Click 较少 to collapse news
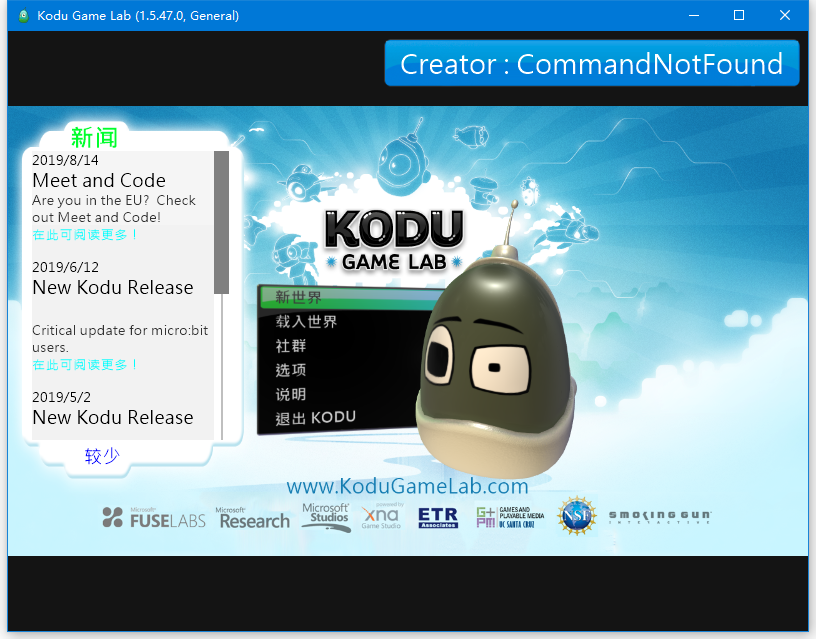This screenshot has width=816, height=639. click(x=102, y=456)
